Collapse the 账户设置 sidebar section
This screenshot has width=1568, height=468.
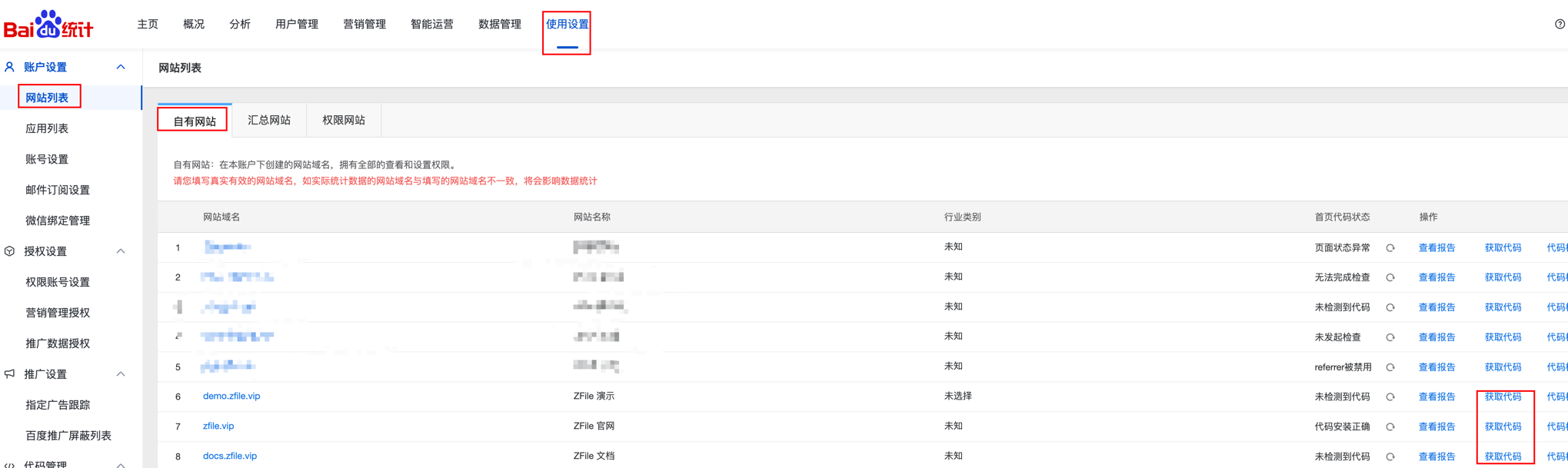[121, 68]
